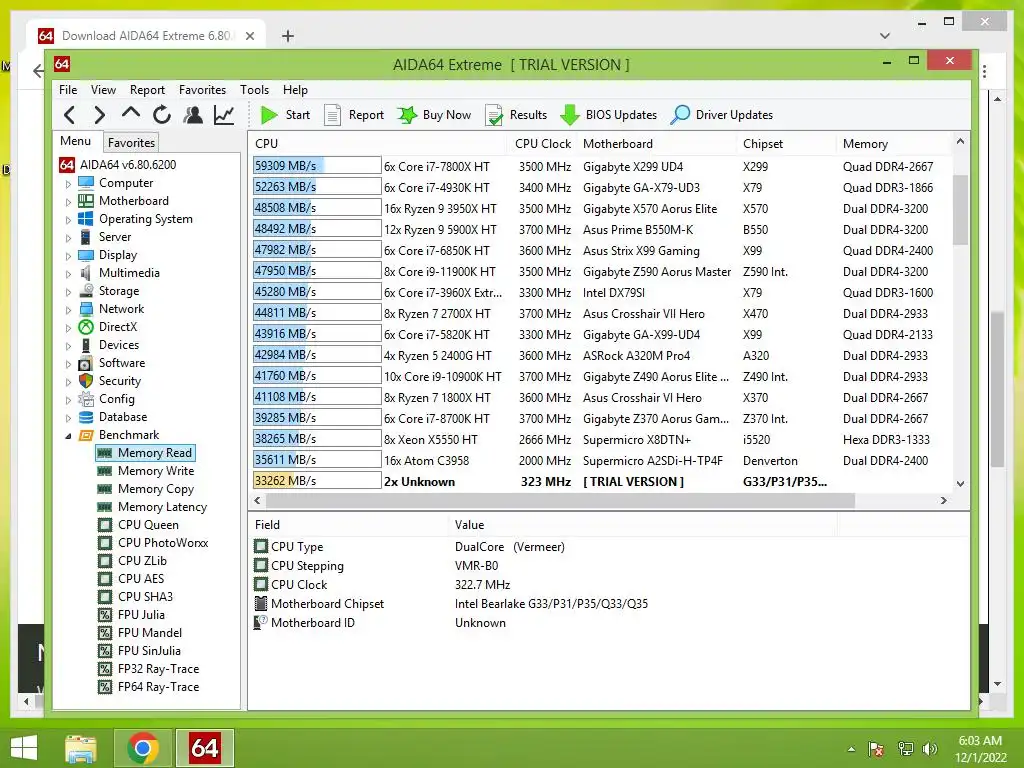Select the CPU SHA3 benchmark
Viewport: 1024px width, 768px height.
click(135, 596)
